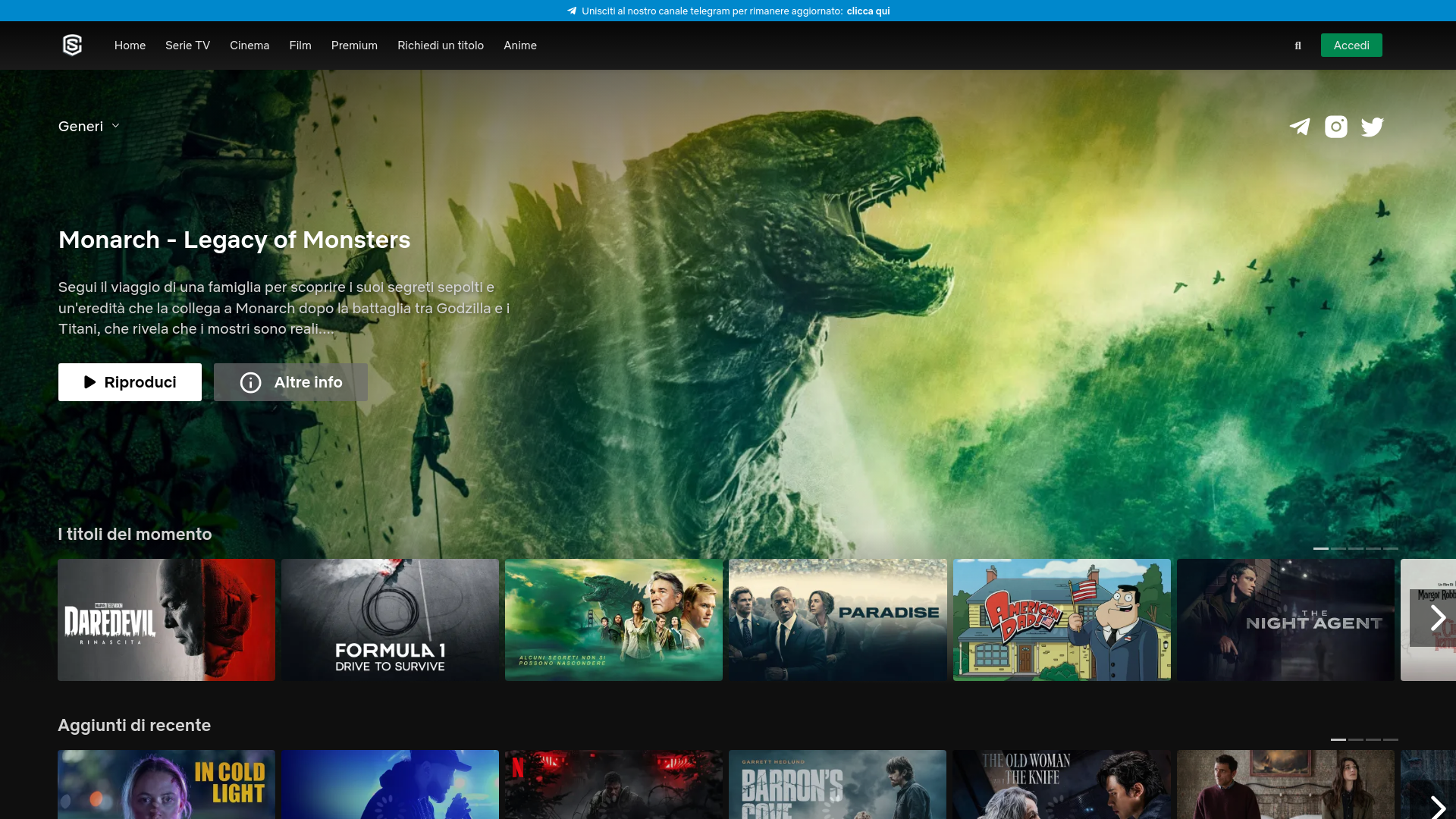1456x819 pixels.
Task: Select first page indicator of titoli del momento
Action: tap(1321, 548)
